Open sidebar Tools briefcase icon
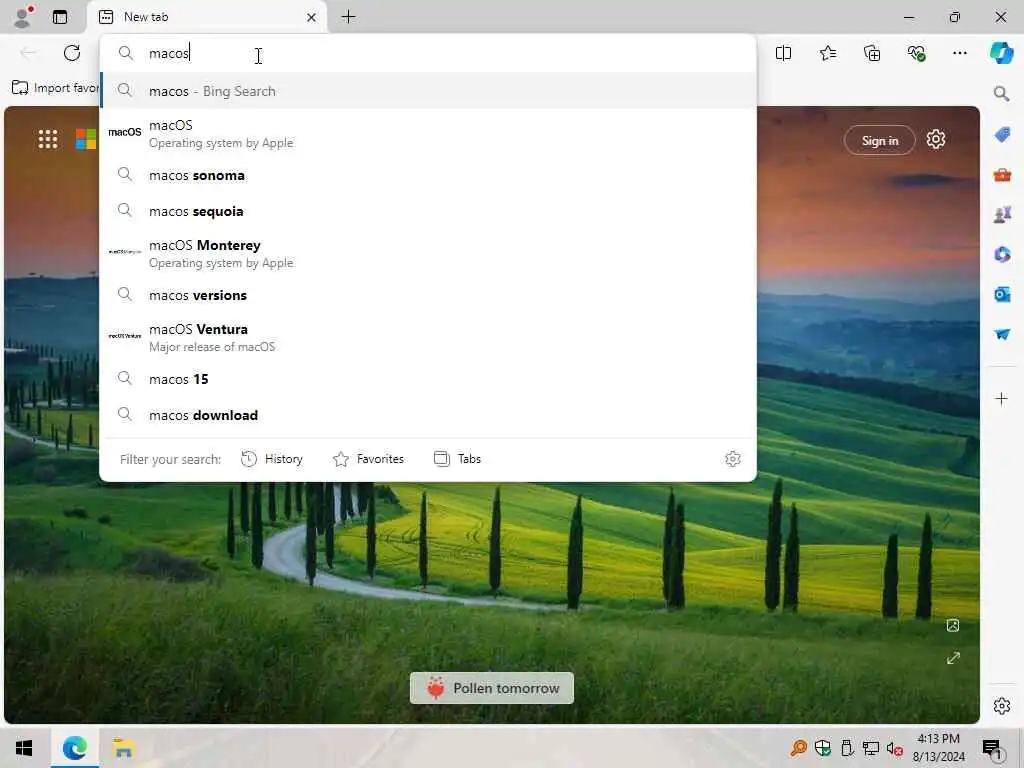 click(x=1002, y=175)
